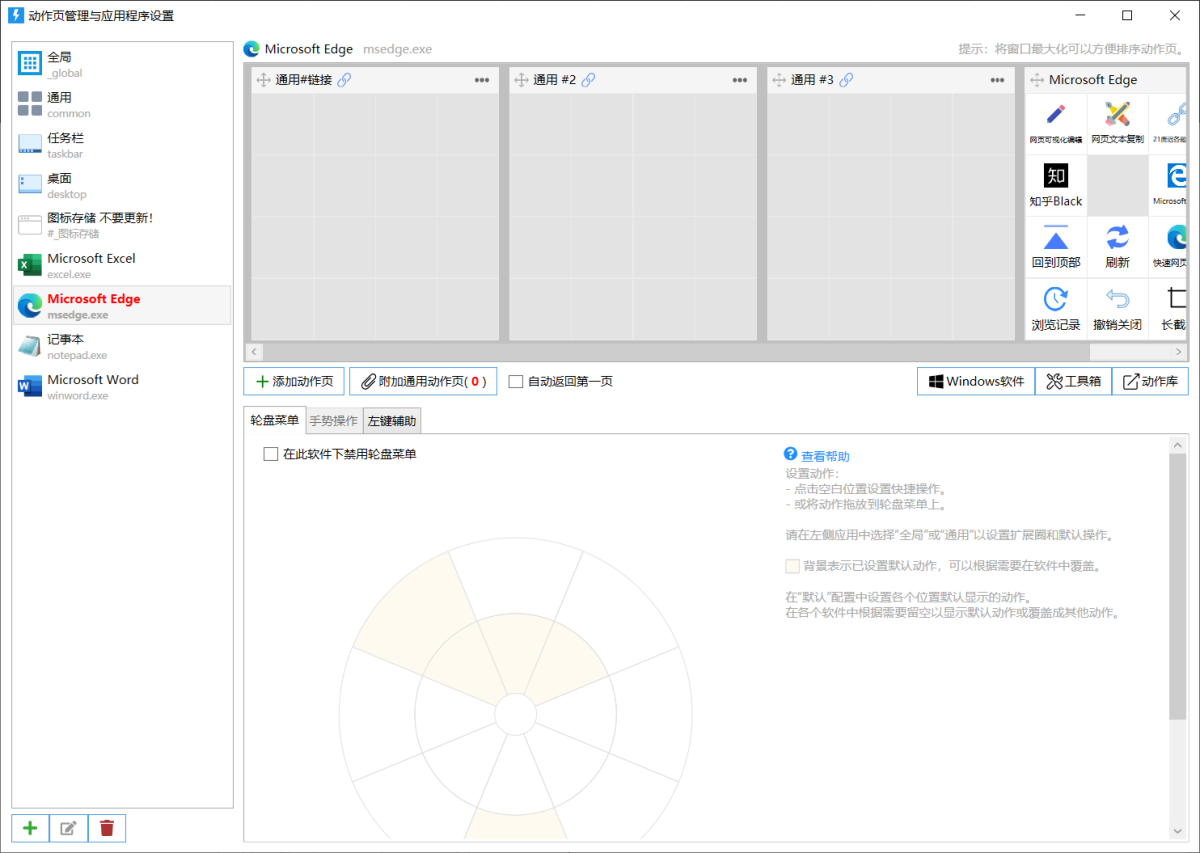Select Microsoft Edge in the app list
This screenshot has width=1200, height=853.
122,305
